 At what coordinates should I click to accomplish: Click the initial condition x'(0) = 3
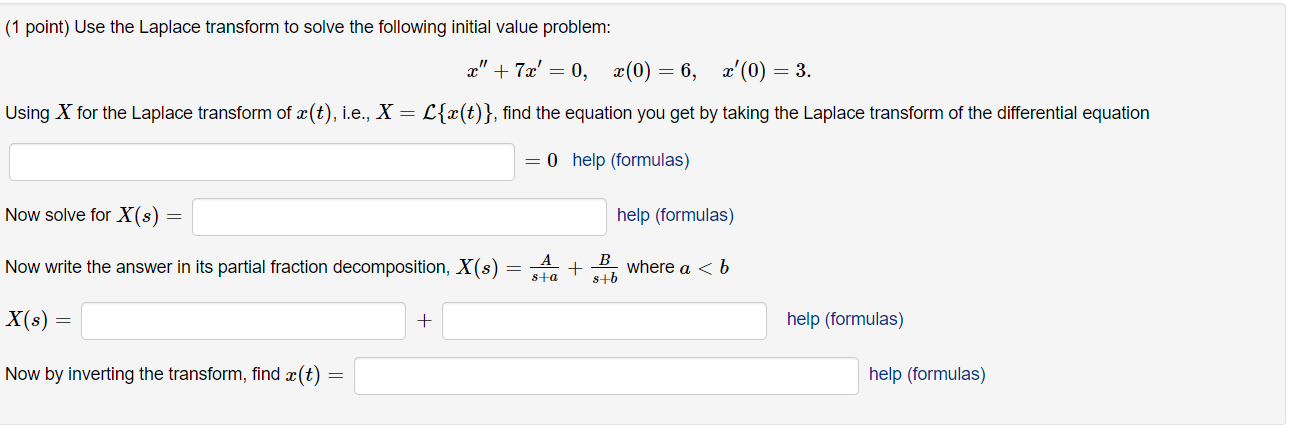coord(766,71)
